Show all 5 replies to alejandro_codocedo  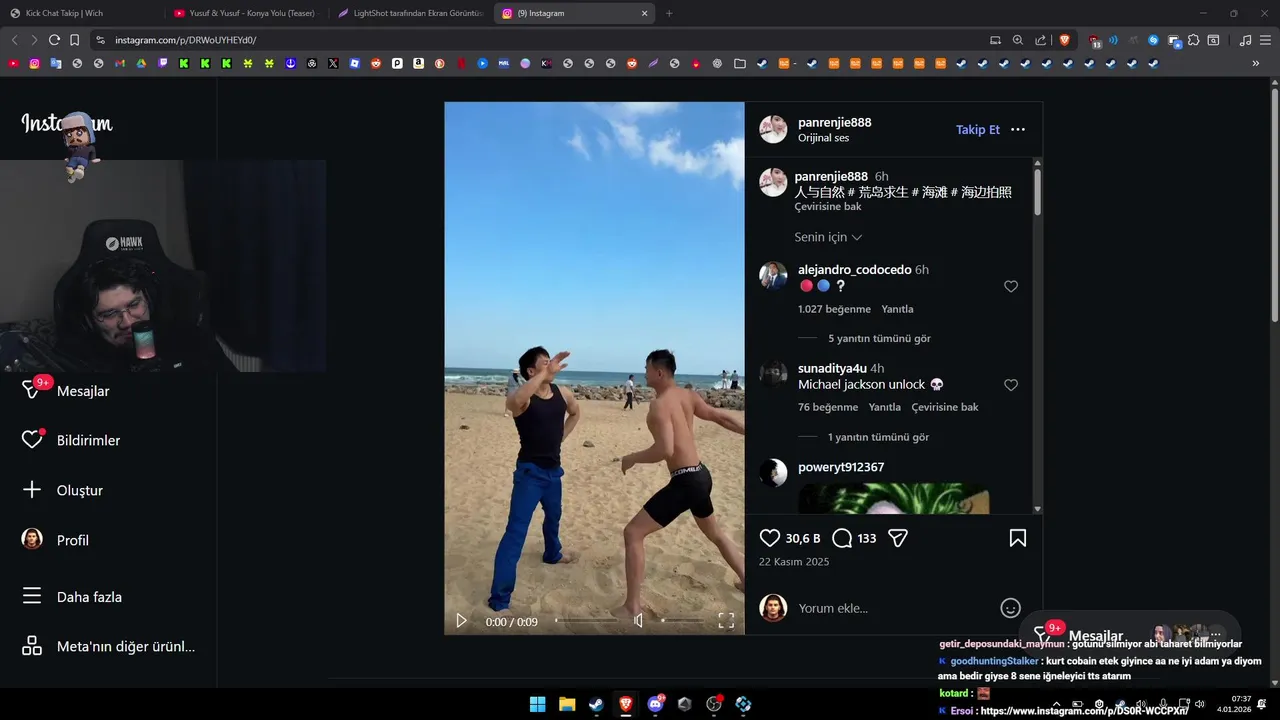pos(879,338)
